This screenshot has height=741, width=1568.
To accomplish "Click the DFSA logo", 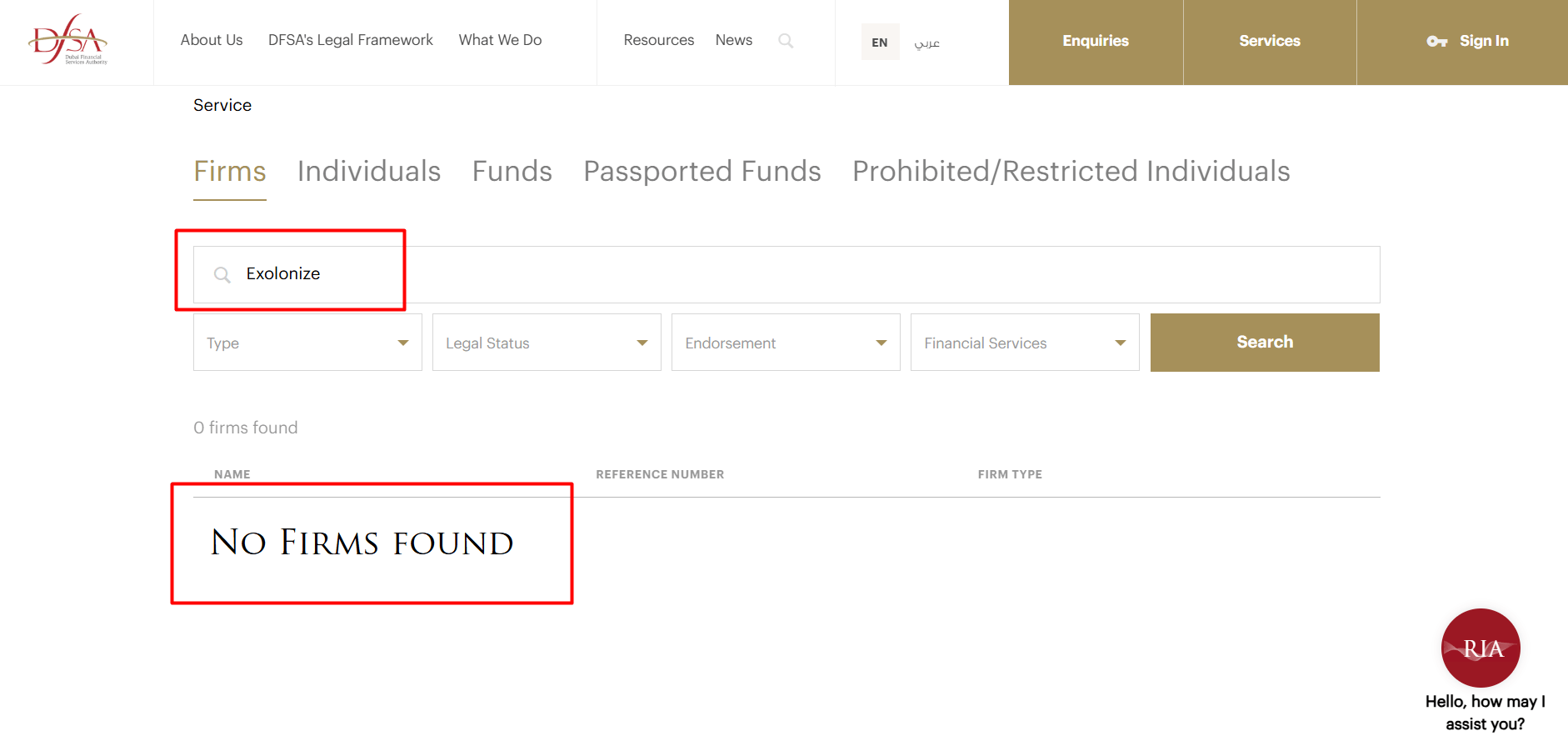I will (68, 40).
